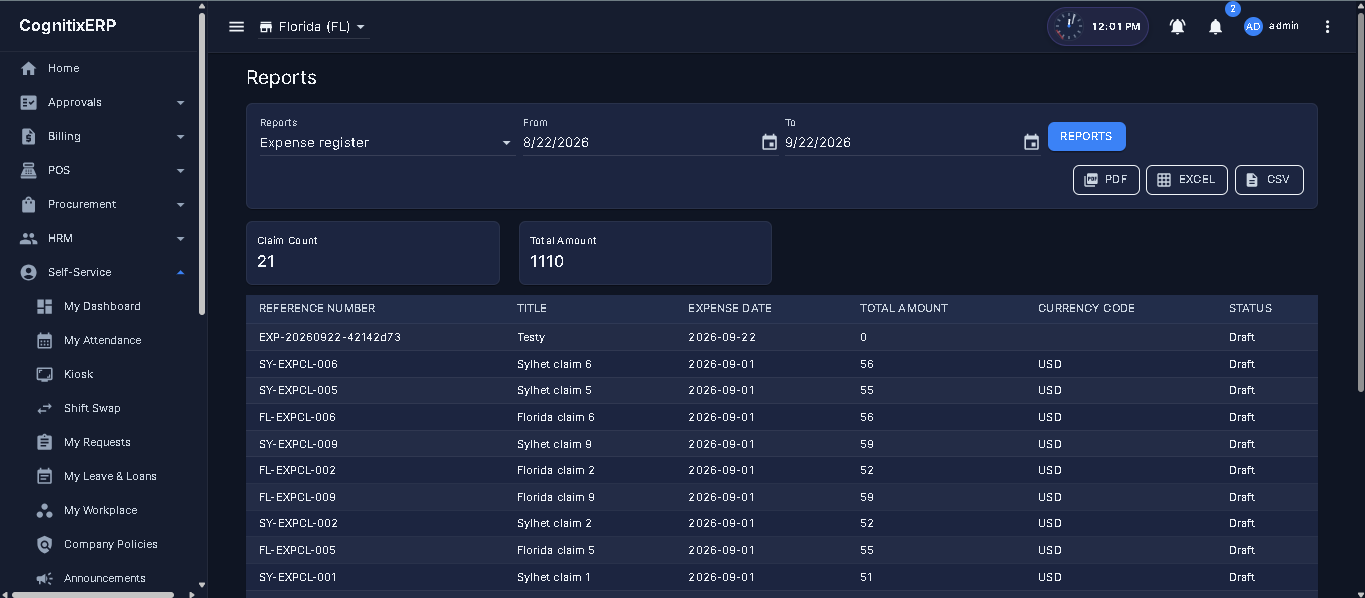Open the three-dot more options menu

click(x=1327, y=27)
